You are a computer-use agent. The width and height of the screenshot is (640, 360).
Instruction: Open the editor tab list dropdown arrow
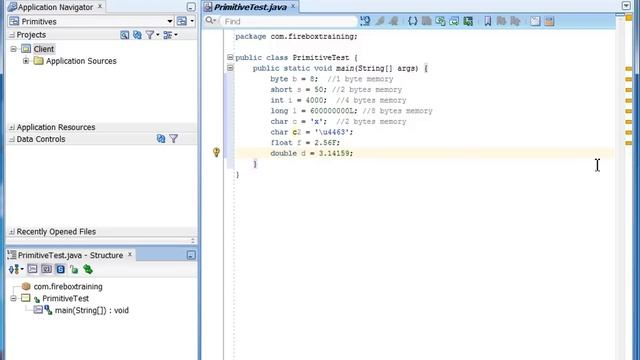(626, 5)
